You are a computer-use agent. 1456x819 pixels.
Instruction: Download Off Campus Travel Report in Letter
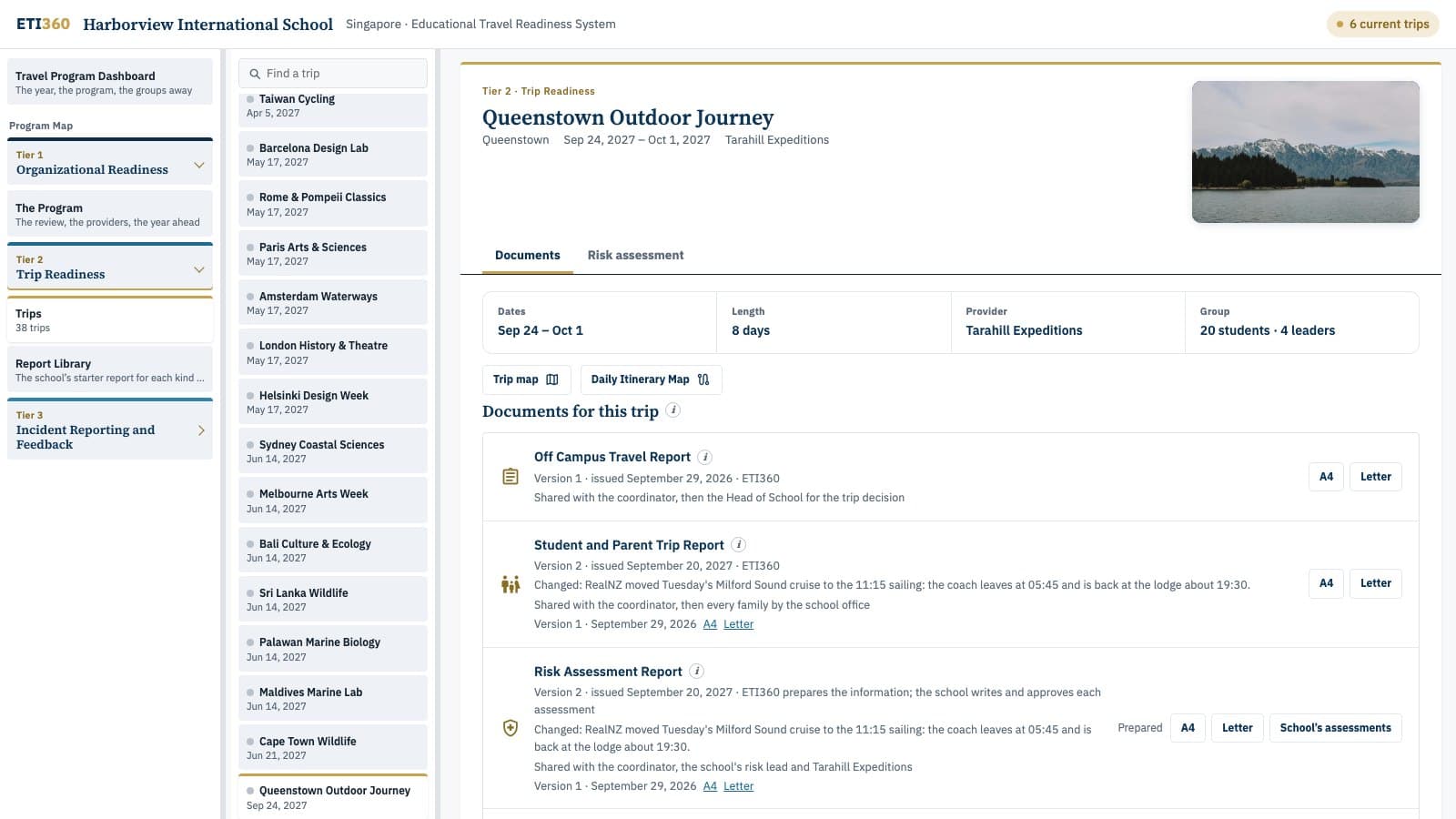1376,477
